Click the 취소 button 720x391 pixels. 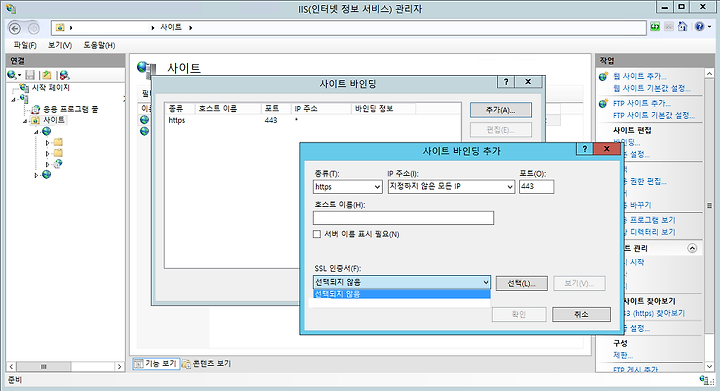point(581,314)
